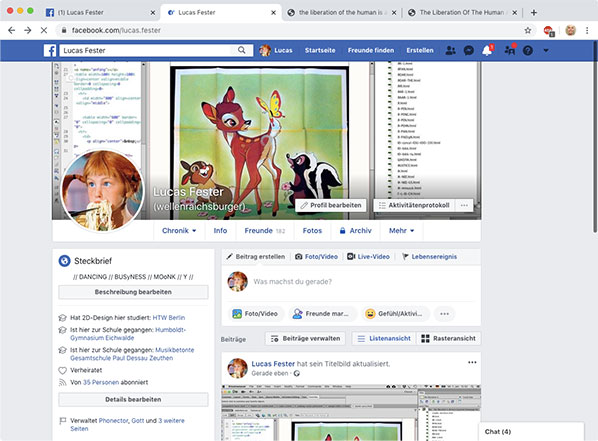Open Lucas profile link in header
The height and width of the screenshot is (441, 598).
[x=276, y=50]
